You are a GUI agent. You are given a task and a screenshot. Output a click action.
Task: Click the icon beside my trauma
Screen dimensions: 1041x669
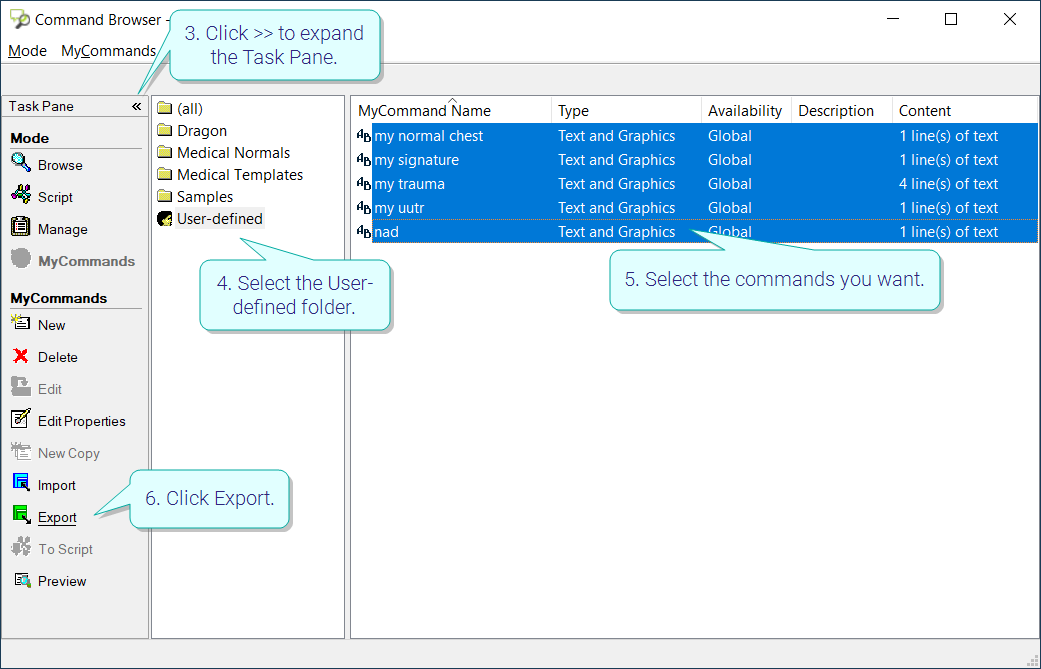[364, 184]
